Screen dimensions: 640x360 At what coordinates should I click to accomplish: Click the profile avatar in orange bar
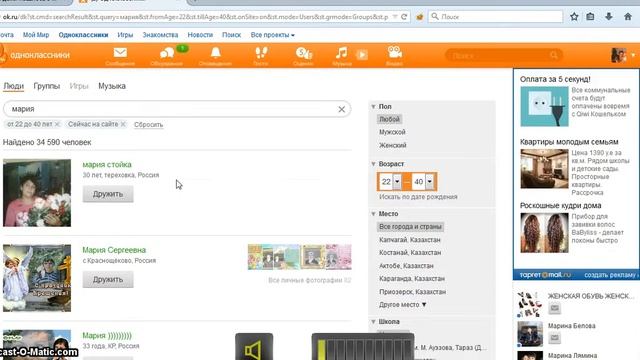(618, 55)
